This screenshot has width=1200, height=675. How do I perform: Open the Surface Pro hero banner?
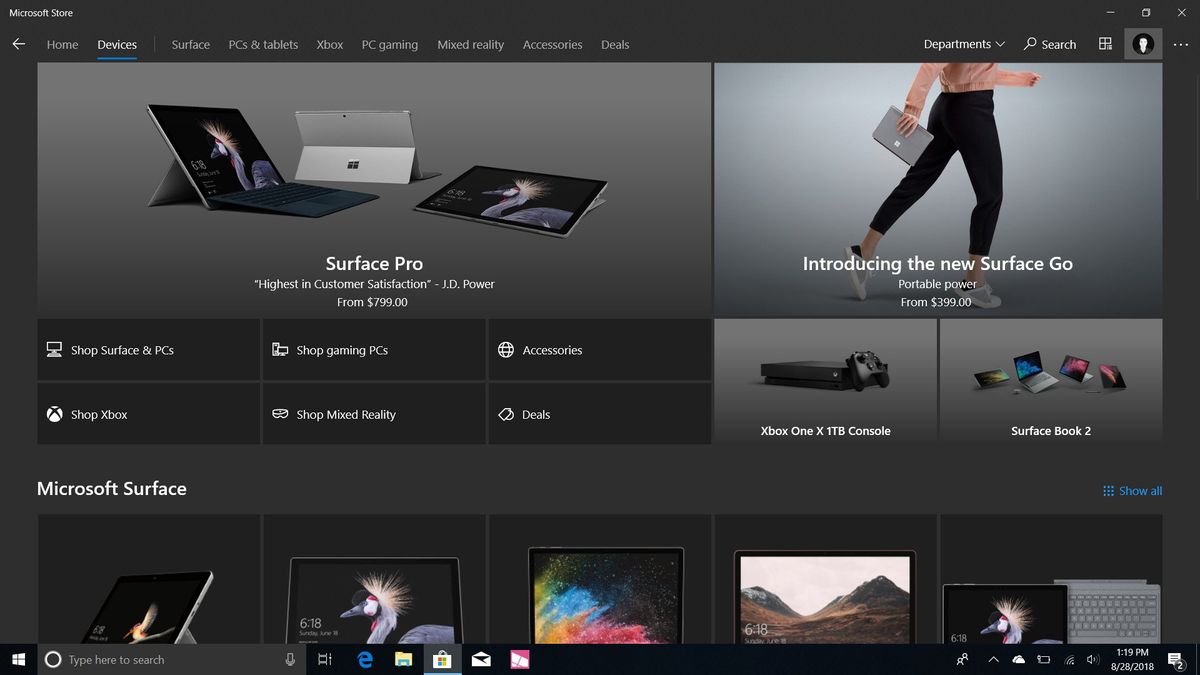click(374, 189)
